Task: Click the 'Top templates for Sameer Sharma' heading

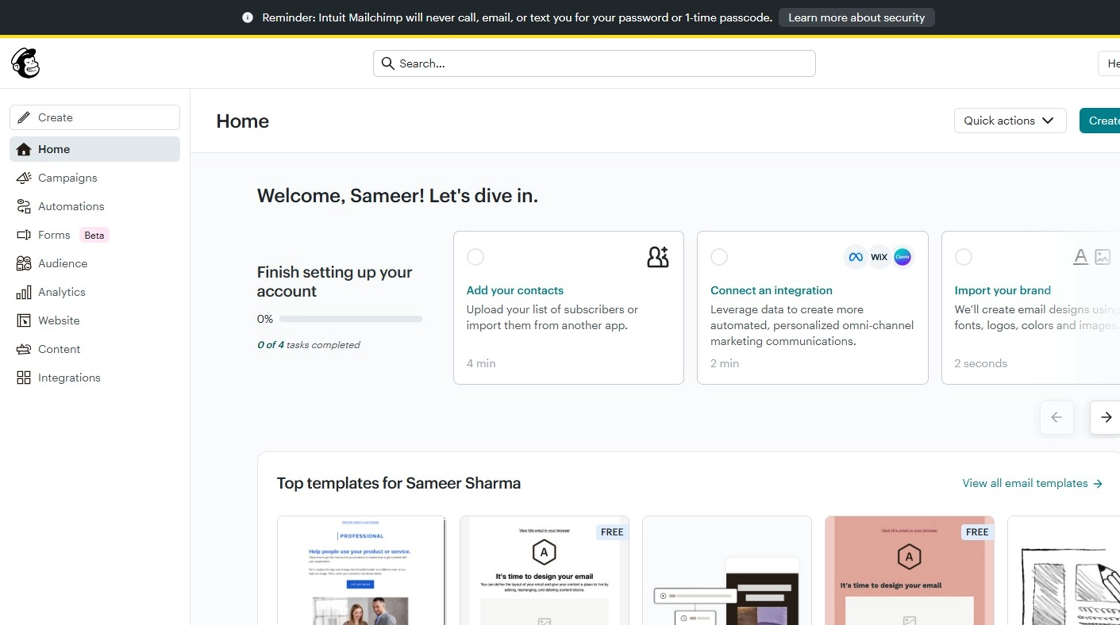Action: 399,484
